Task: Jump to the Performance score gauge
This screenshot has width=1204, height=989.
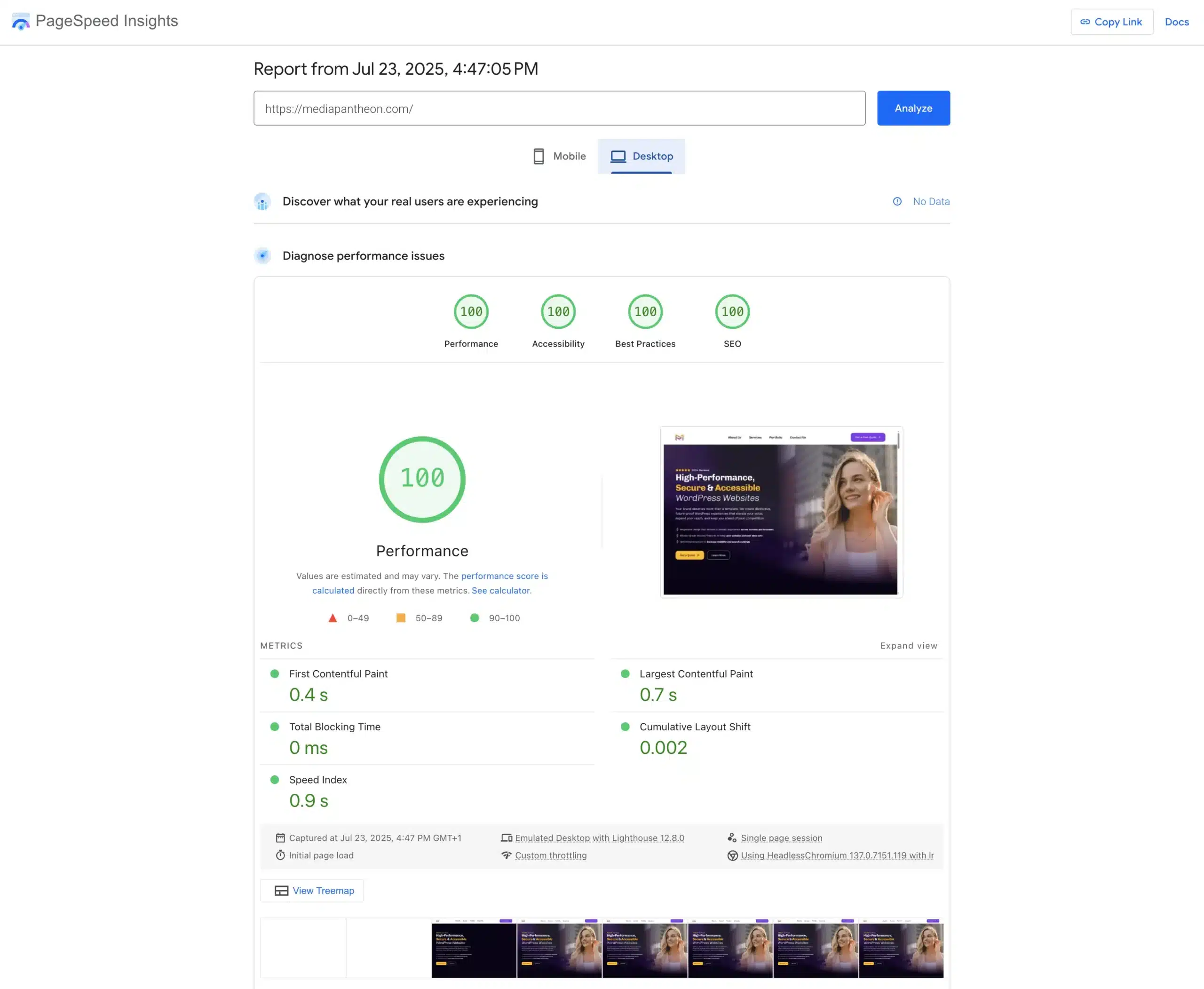Action: (471, 321)
